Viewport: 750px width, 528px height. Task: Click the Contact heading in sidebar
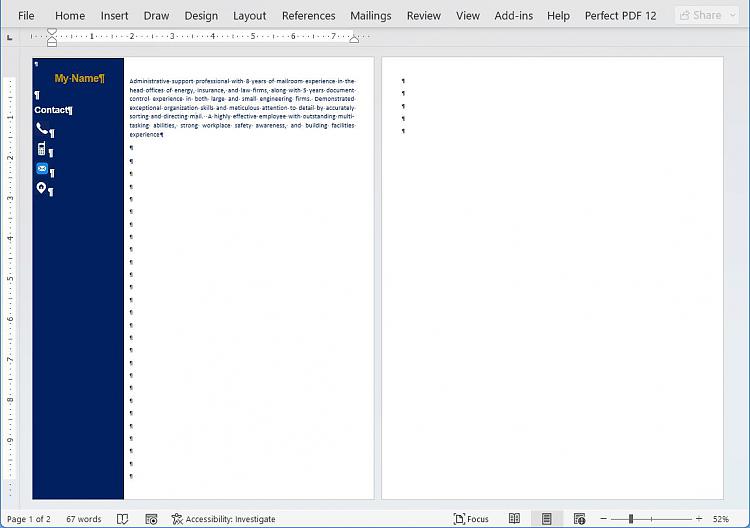53,110
